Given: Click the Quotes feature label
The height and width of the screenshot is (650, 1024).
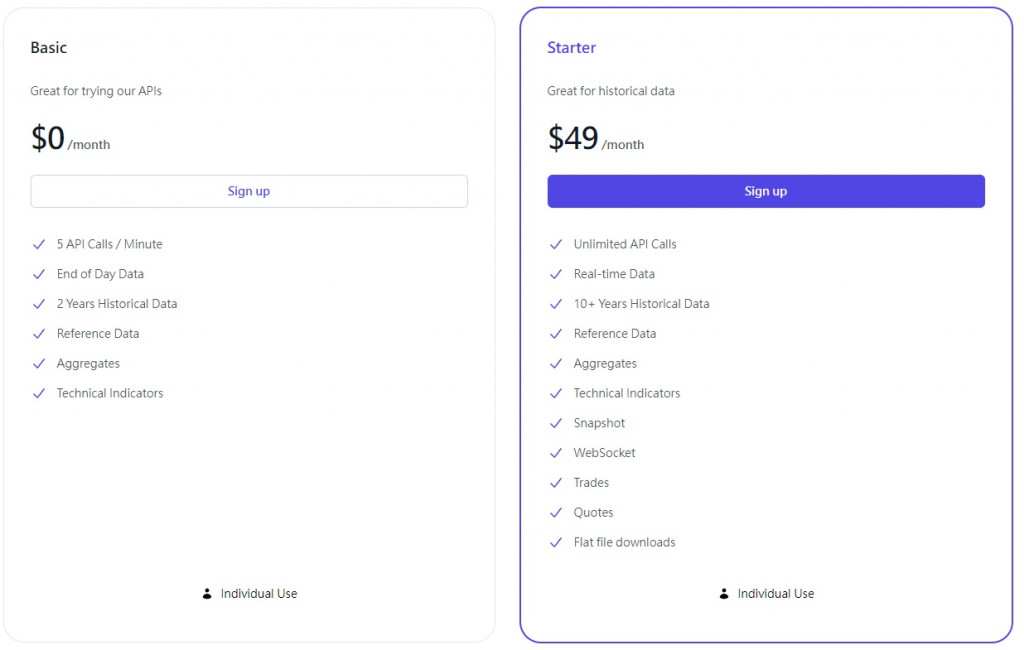Looking at the screenshot, I should pyautogui.click(x=593, y=513).
